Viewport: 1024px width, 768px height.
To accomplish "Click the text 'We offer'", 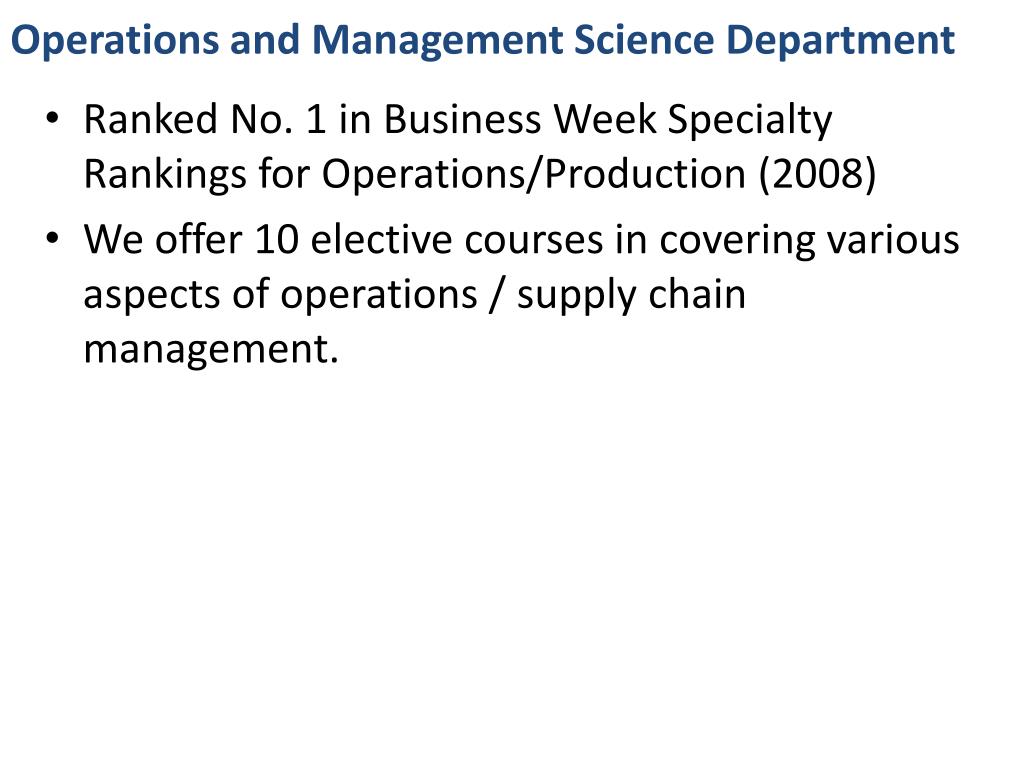I will click(x=163, y=238).
